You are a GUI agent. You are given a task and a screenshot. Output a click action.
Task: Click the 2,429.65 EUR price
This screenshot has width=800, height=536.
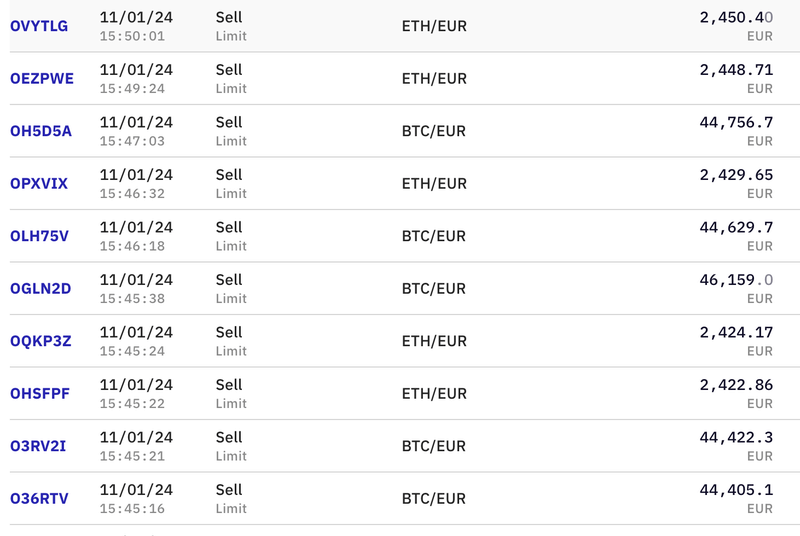point(736,175)
